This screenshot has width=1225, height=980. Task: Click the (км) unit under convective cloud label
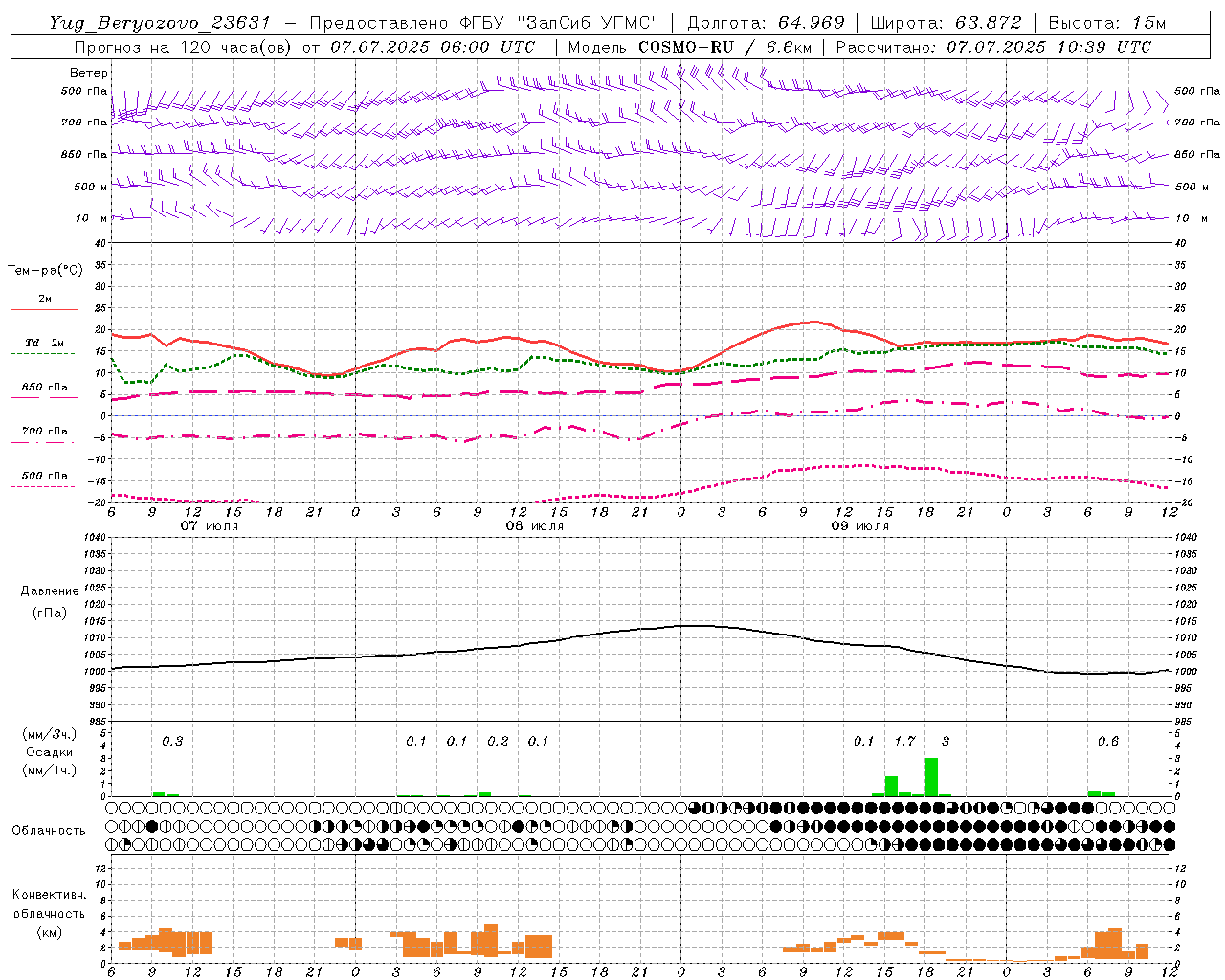50,932
